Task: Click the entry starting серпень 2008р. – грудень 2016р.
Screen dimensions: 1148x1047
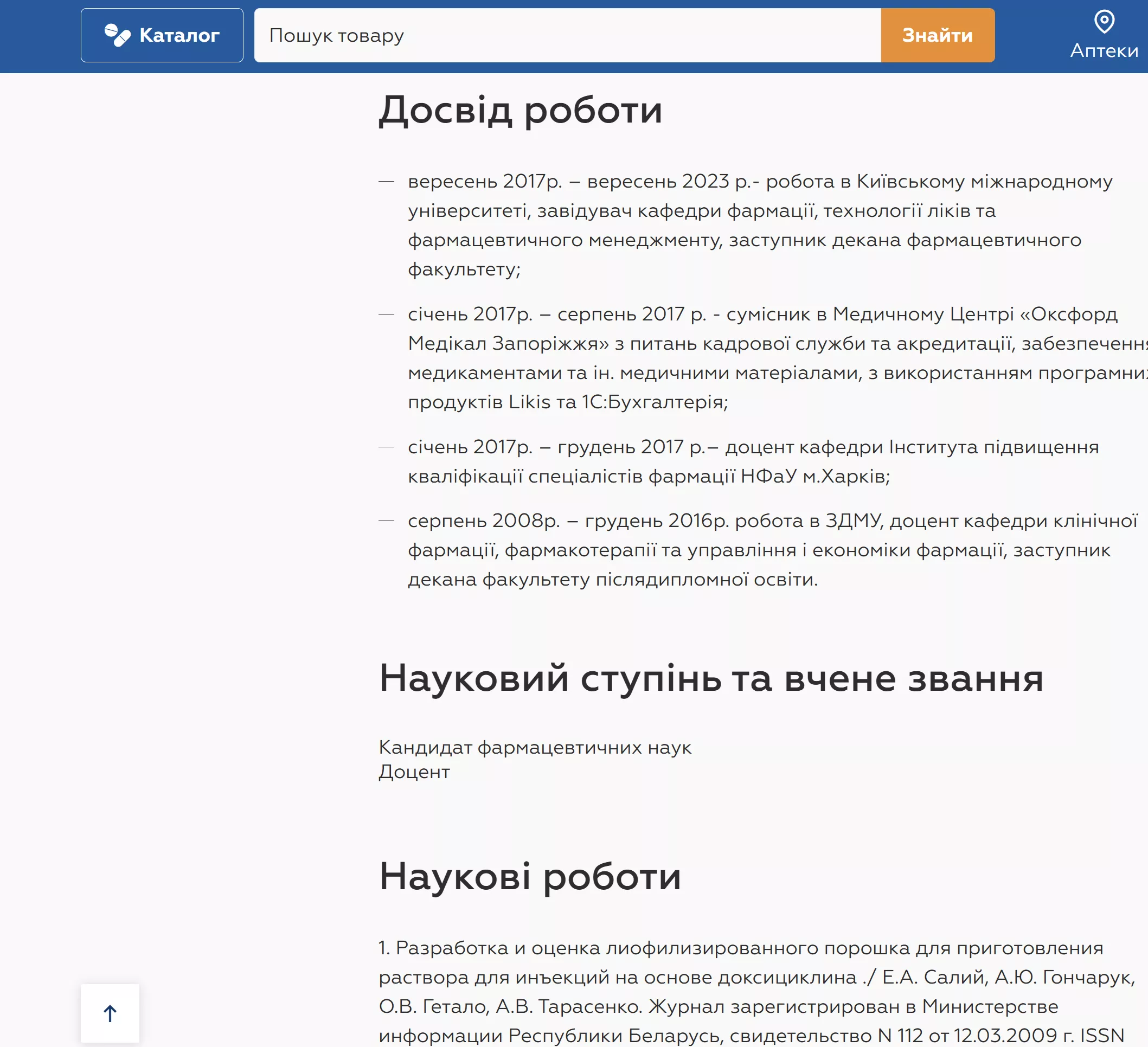Action: tap(773, 549)
